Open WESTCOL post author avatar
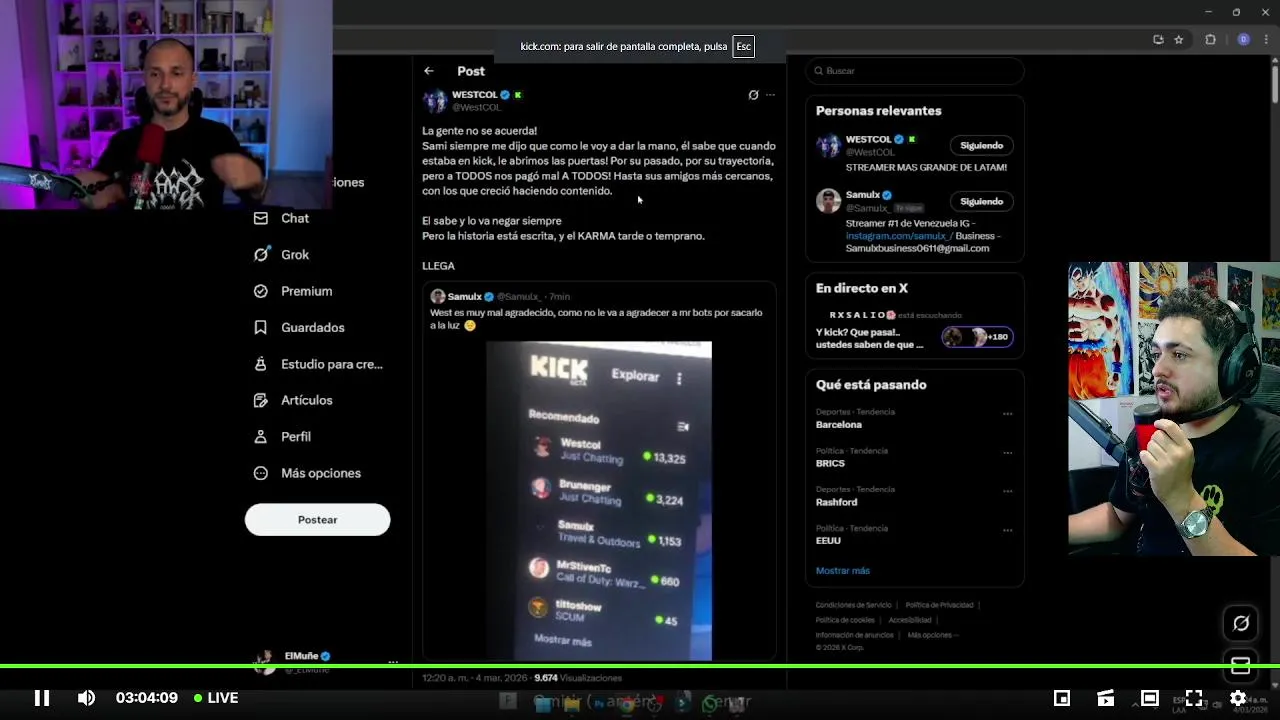 tap(435, 101)
